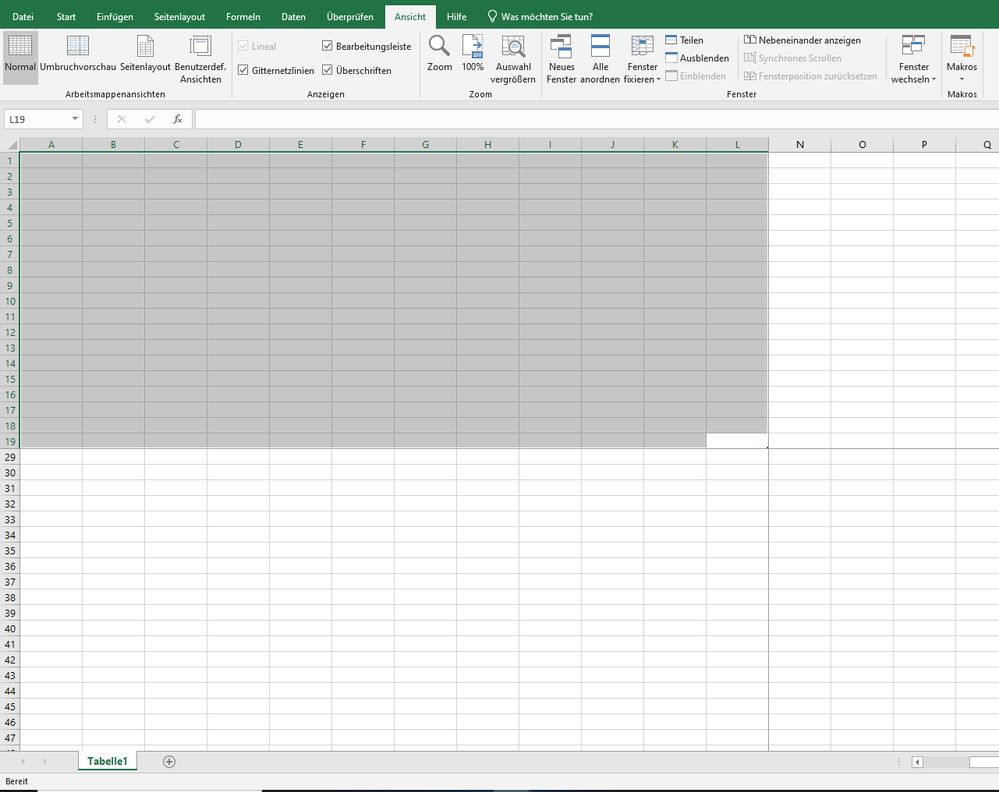Image resolution: width=999 pixels, height=792 pixels.
Task: Open the Einfügen ribbon tab
Action: (115, 17)
